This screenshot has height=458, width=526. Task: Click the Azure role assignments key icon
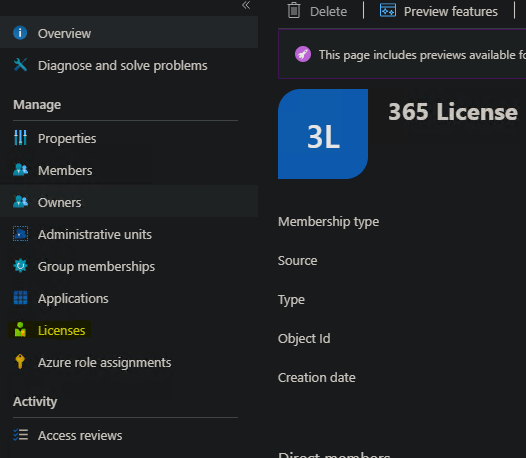(x=20, y=362)
